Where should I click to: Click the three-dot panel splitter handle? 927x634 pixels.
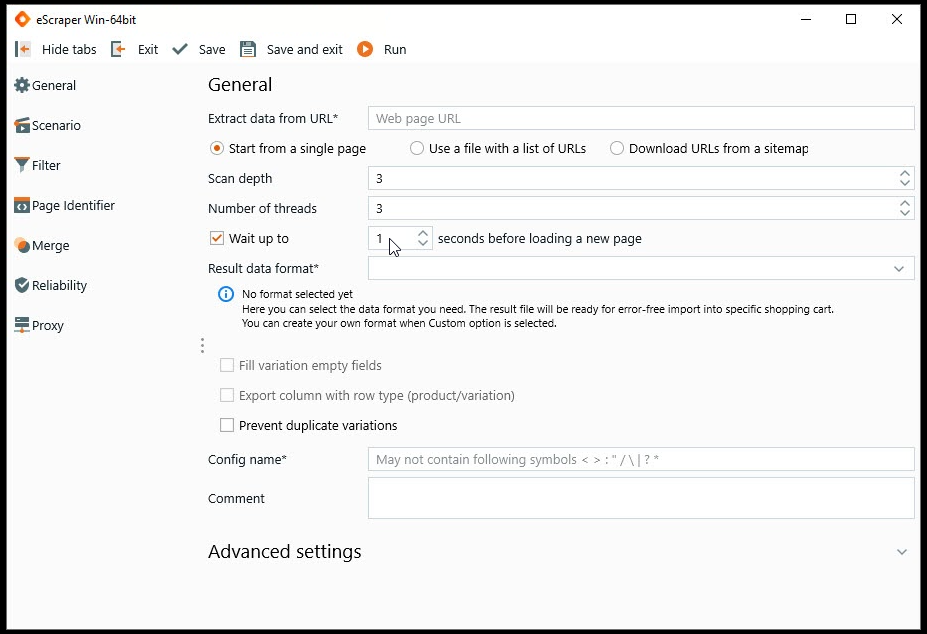pyautogui.click(x=202, y=345)
